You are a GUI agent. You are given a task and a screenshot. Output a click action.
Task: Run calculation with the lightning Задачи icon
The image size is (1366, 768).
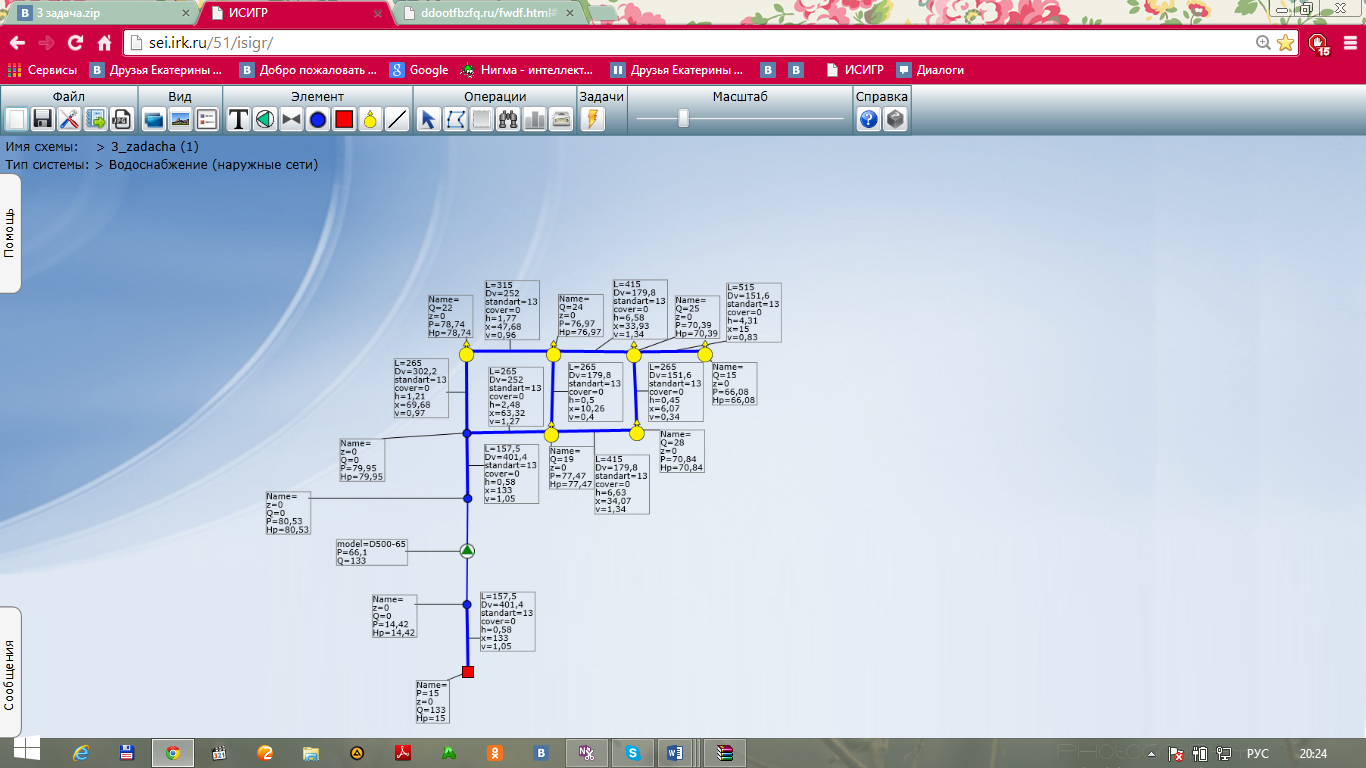coord(593,120)
